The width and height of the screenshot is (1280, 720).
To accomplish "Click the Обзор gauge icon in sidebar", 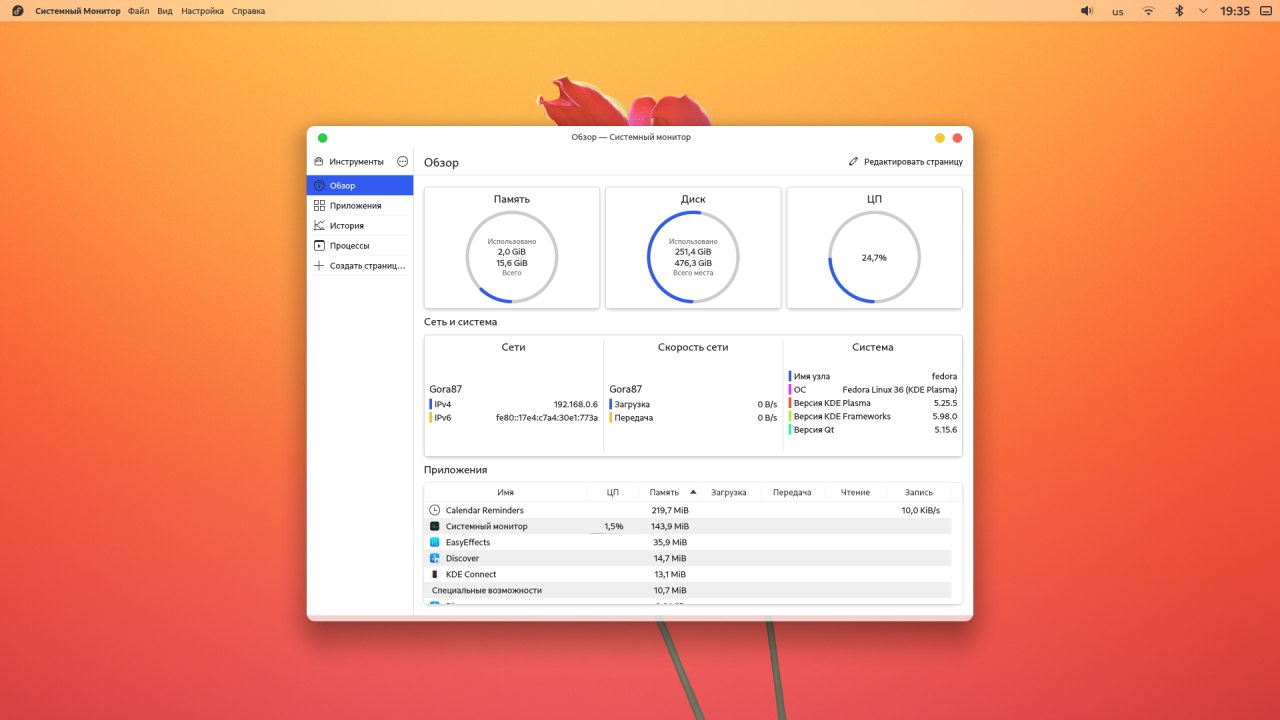I will 319,185.
